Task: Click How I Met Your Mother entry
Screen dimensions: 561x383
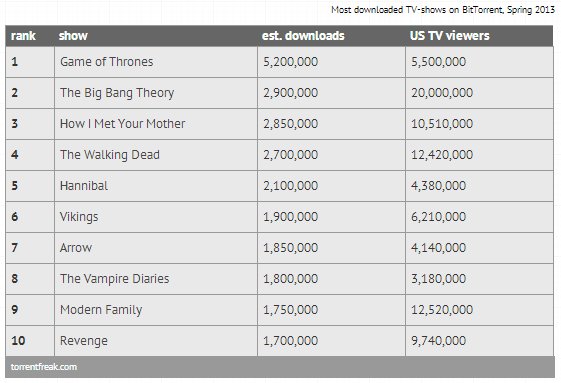Action: (x=122, y=123)
